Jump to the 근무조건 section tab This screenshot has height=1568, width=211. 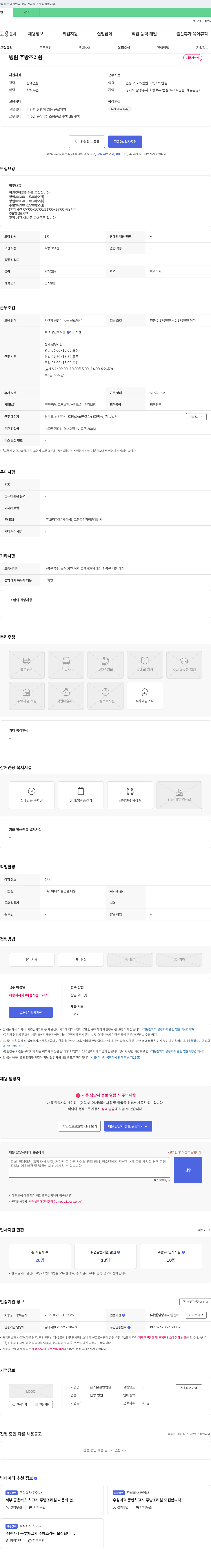click(46, 47)
